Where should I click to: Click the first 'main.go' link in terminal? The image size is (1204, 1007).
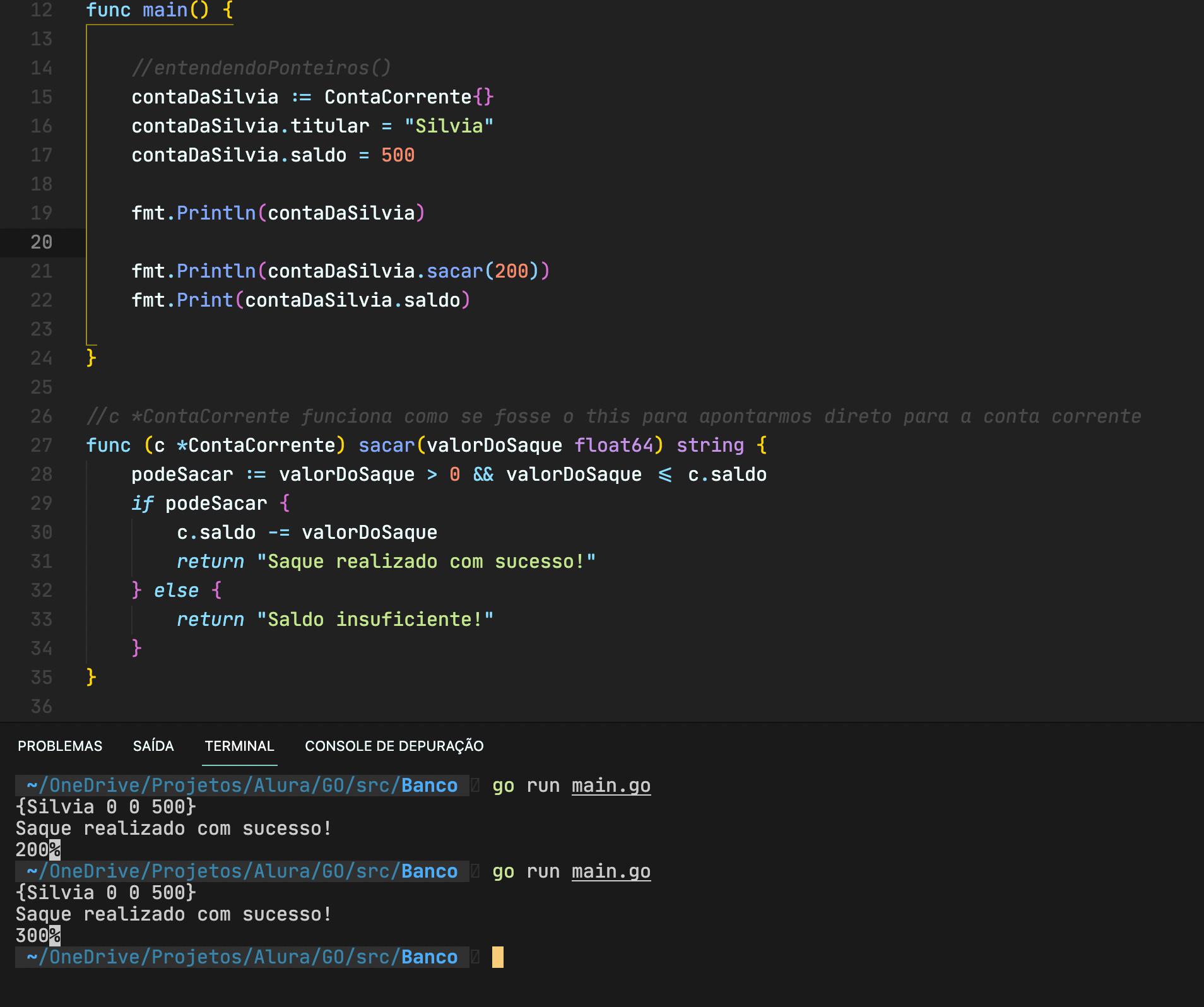click(x=611, y=786)
